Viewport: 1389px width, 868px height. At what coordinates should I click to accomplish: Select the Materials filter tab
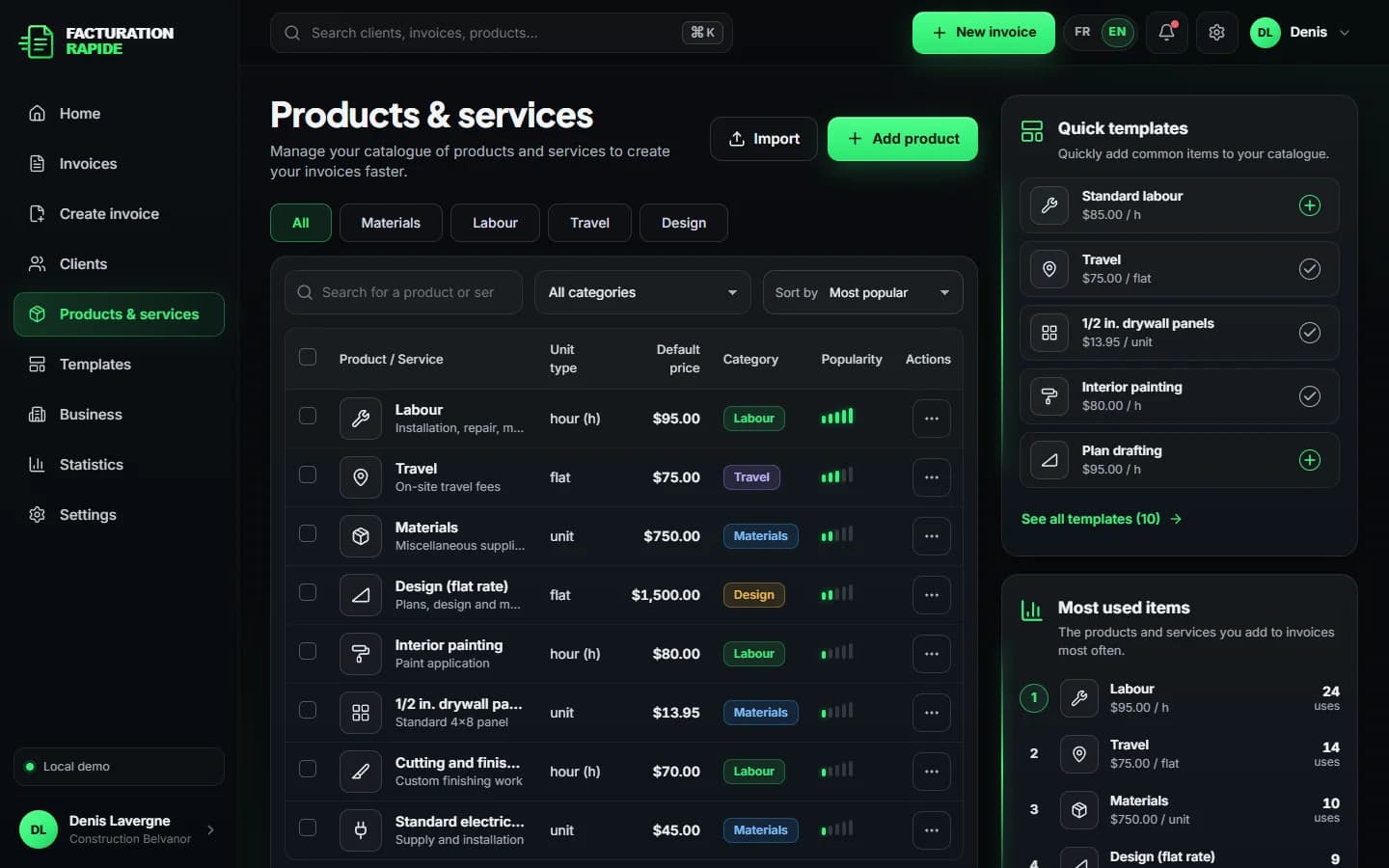click(391, 223)
